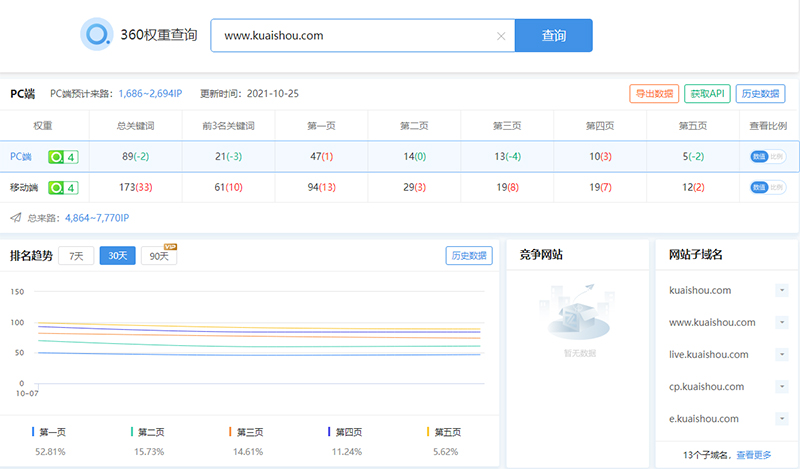800x469 pixels.
Task: Click 移动端 second page cell 29(3)
Action: click(x=414, y=187)
